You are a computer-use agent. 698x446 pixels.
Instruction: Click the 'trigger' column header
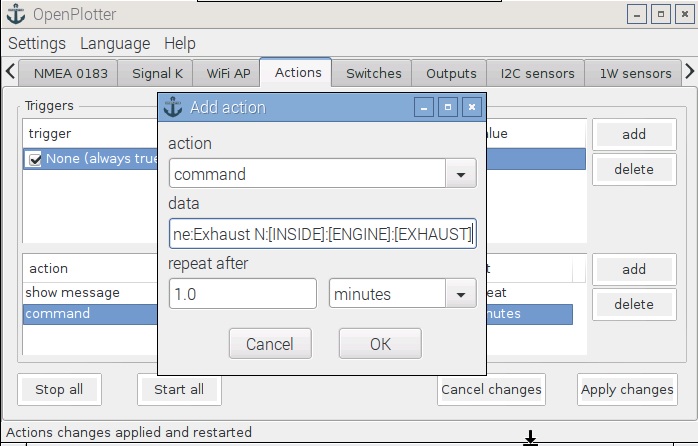point(90,134)
